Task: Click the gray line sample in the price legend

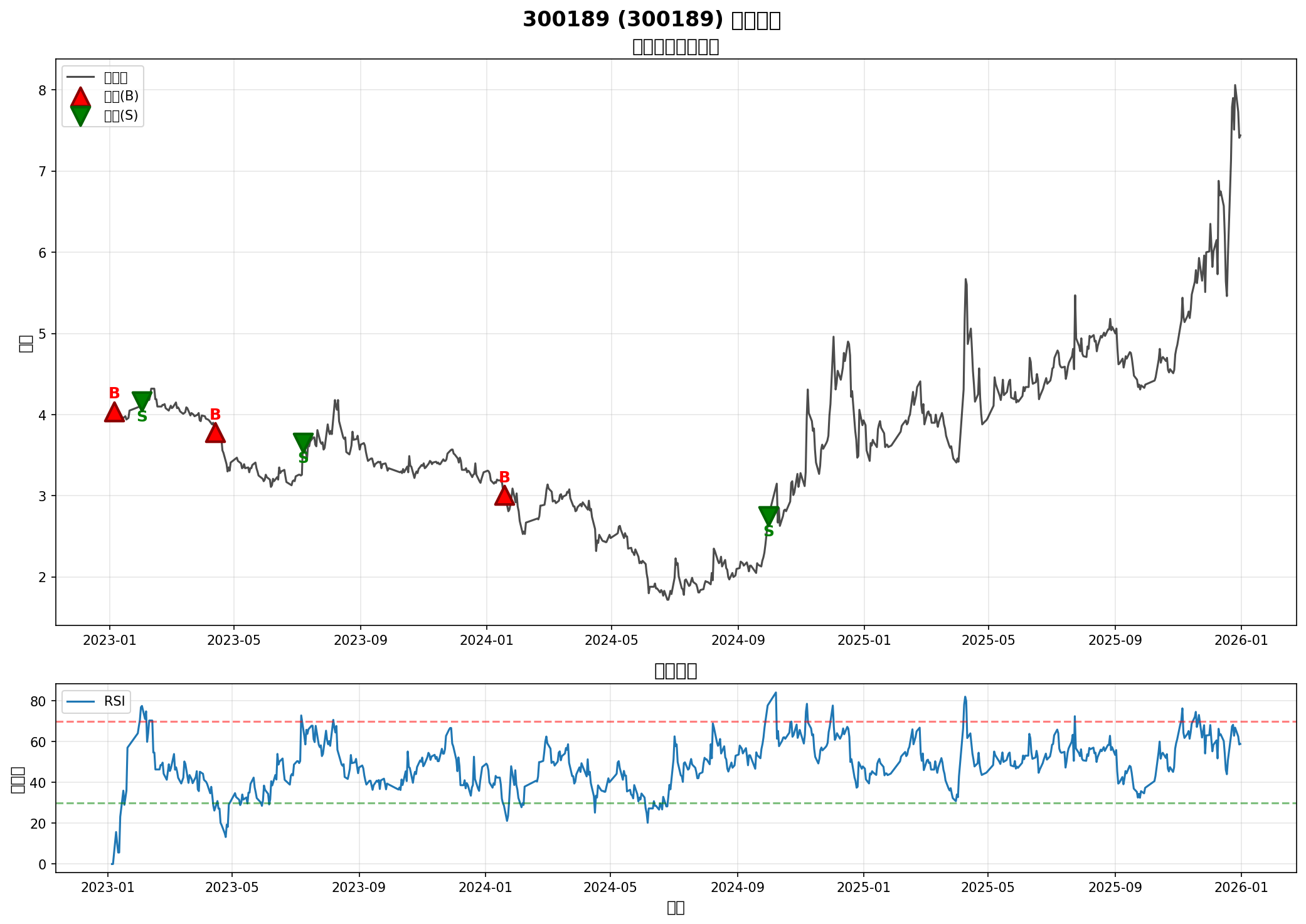Action: pyautogui.click(x=80, y=77)
